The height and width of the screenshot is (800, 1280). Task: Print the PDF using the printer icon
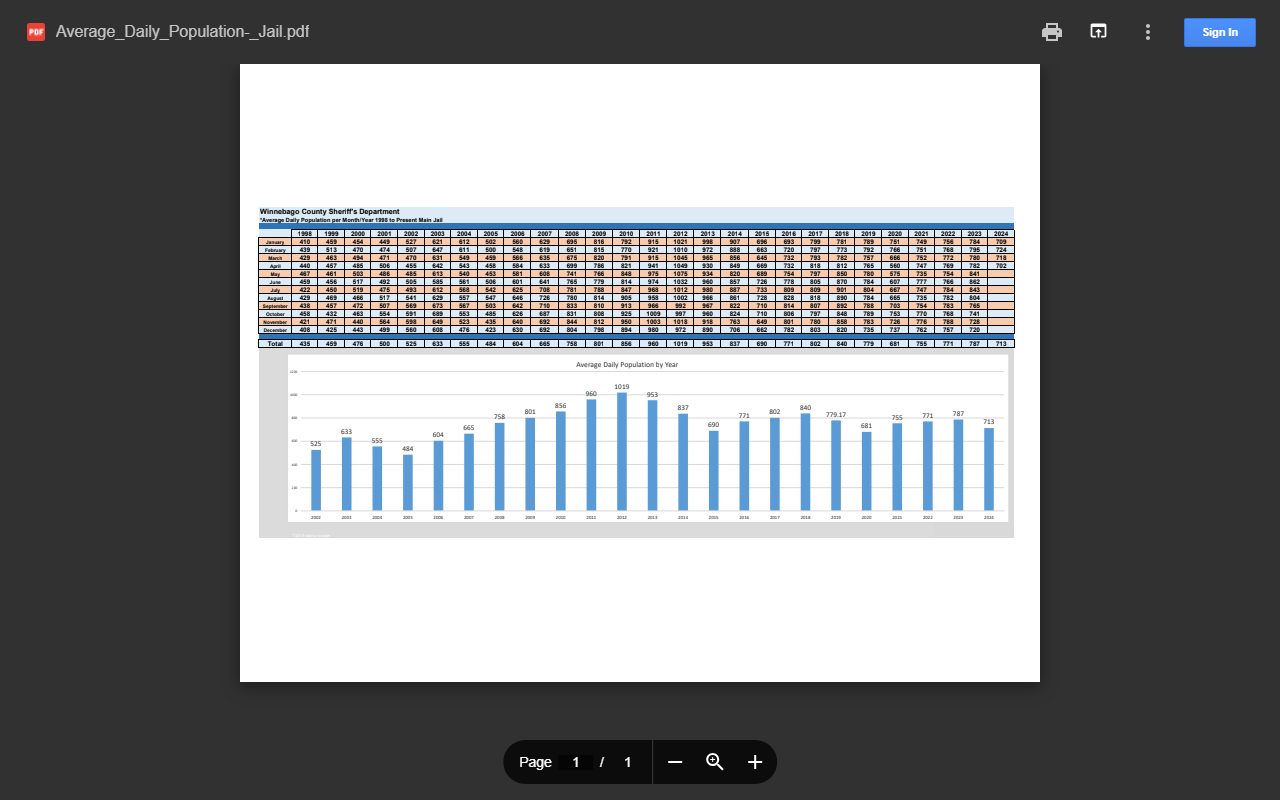click(x=1052, y=32)
